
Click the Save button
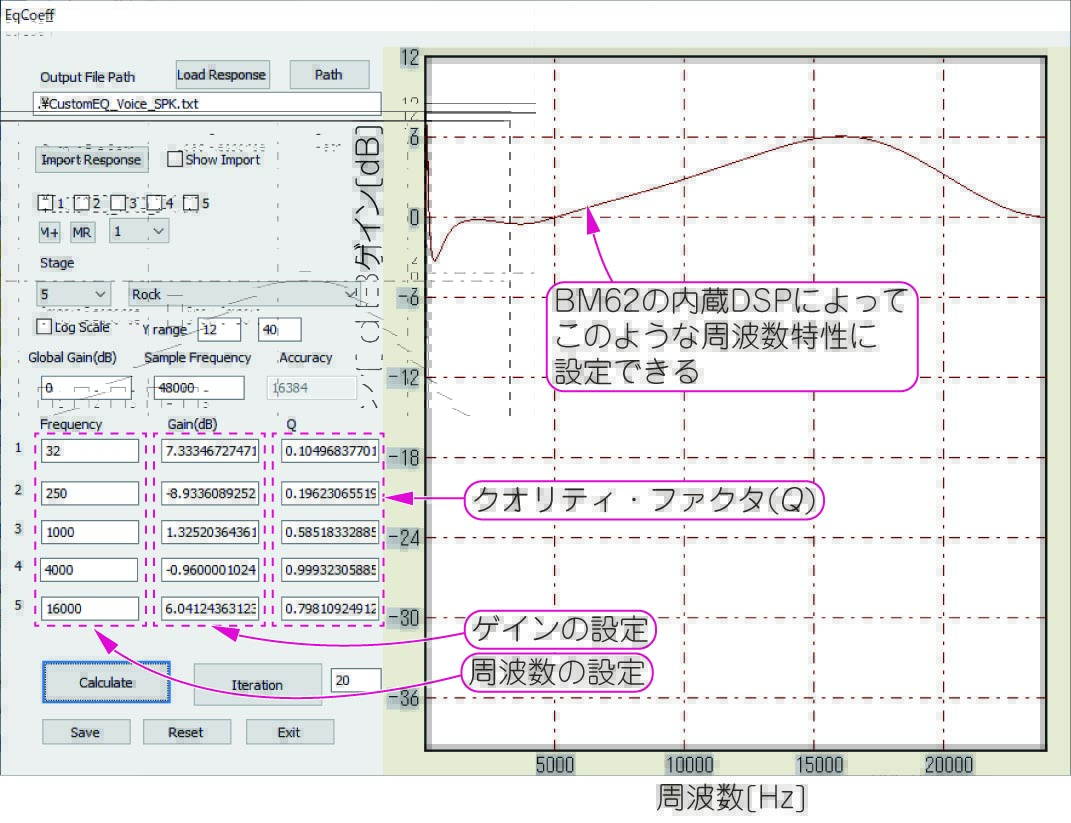pos(85,732)
